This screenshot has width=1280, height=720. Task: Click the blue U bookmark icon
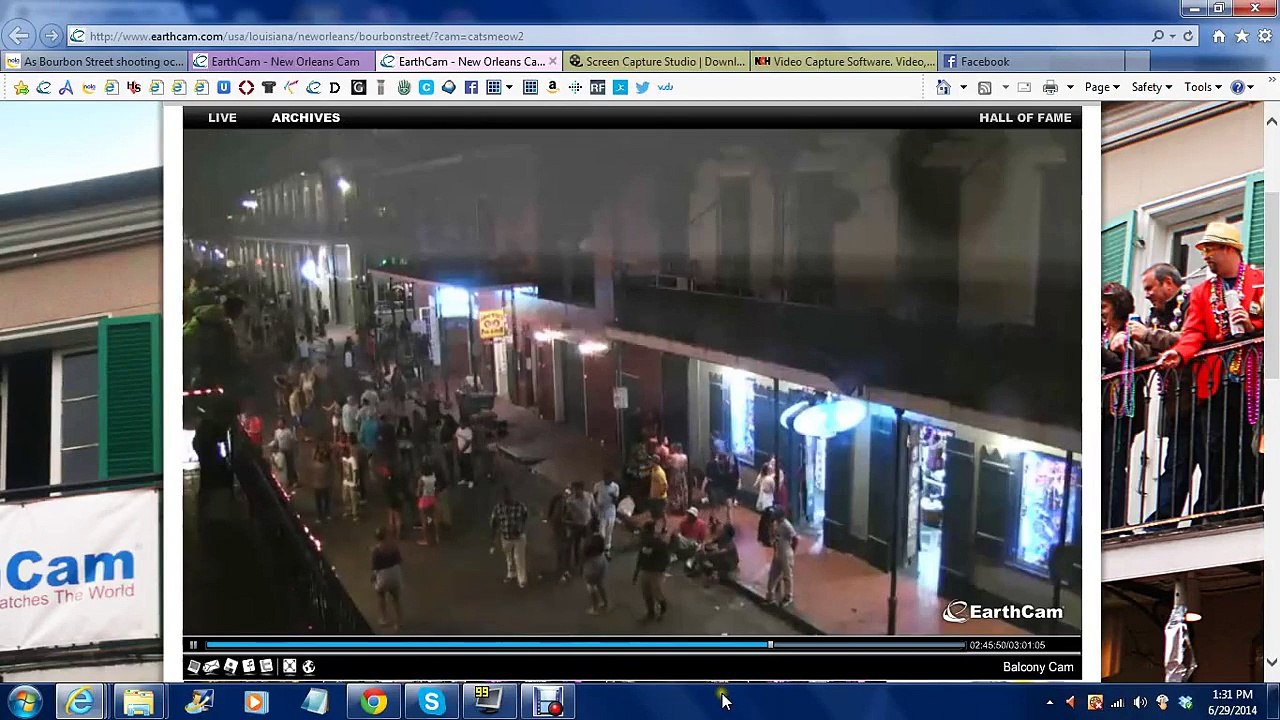(x=224, y=87)
